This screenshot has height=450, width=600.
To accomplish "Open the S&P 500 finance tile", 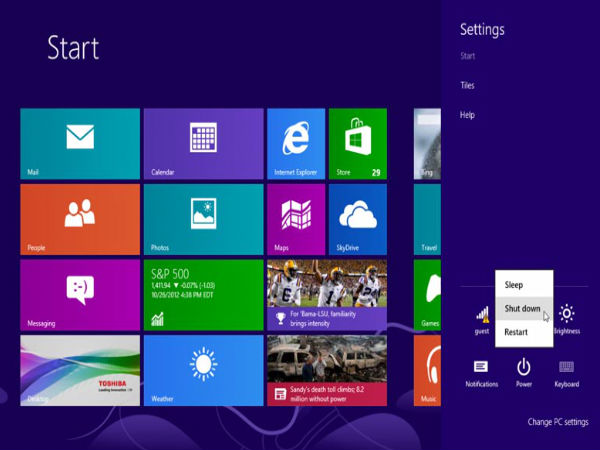I will [x=203, y=294].
